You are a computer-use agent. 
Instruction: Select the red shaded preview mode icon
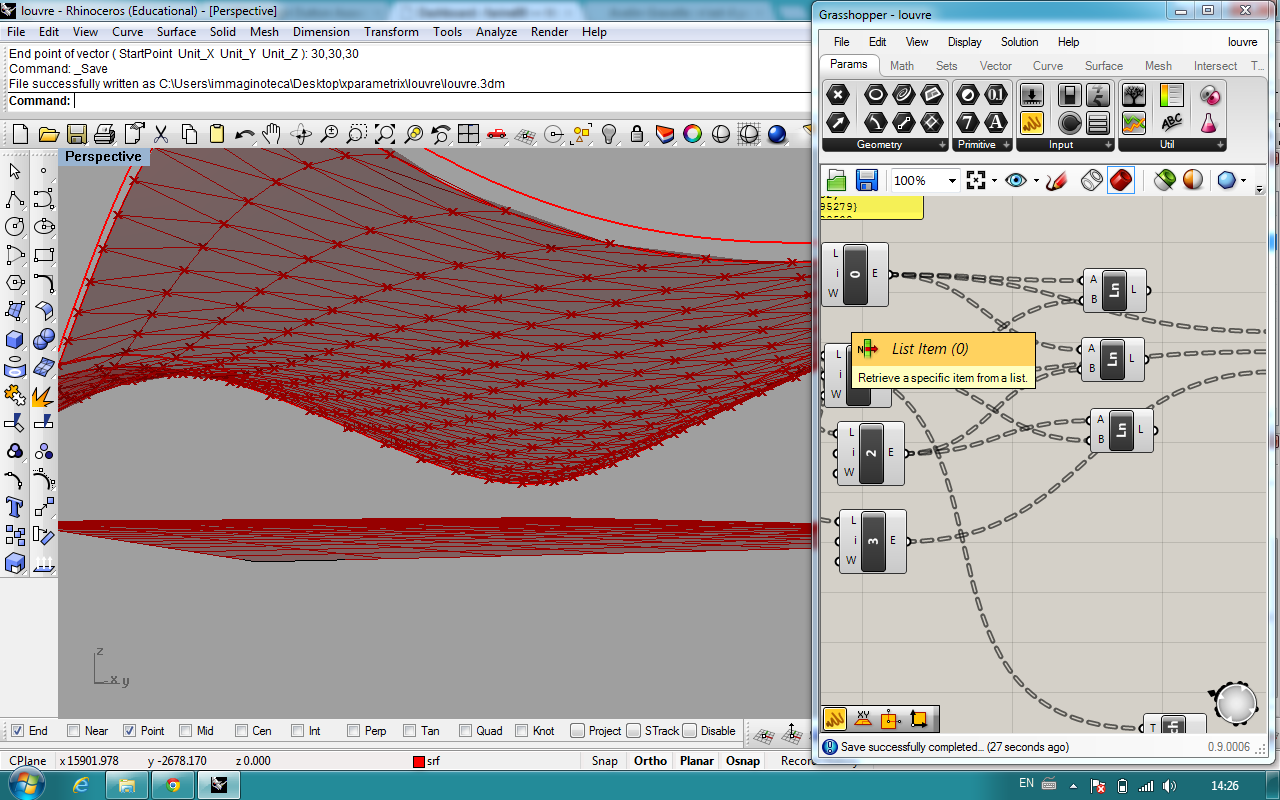pos(1121,180)
